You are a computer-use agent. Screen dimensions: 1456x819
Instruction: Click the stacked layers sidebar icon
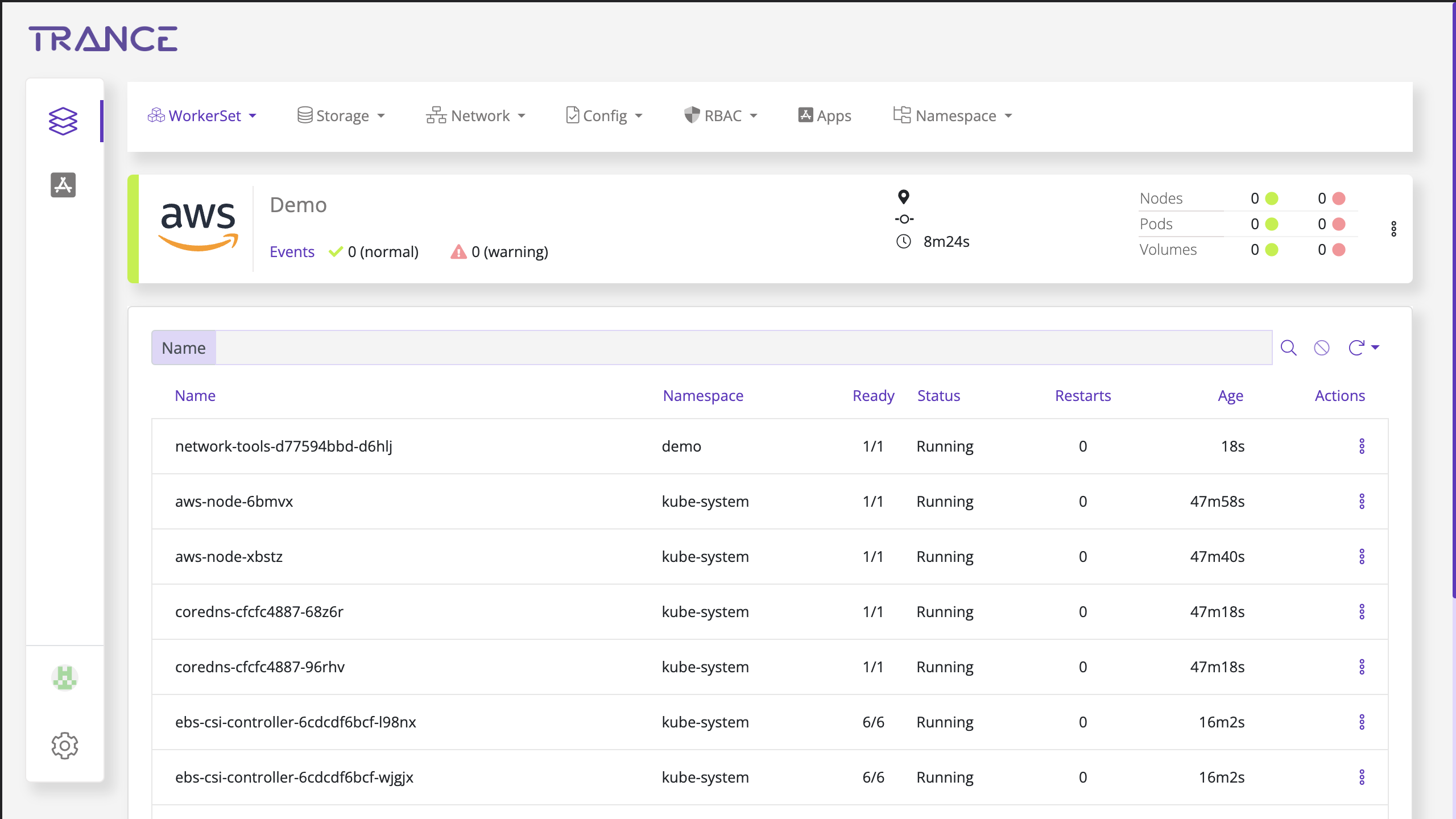tap(63, 121)
